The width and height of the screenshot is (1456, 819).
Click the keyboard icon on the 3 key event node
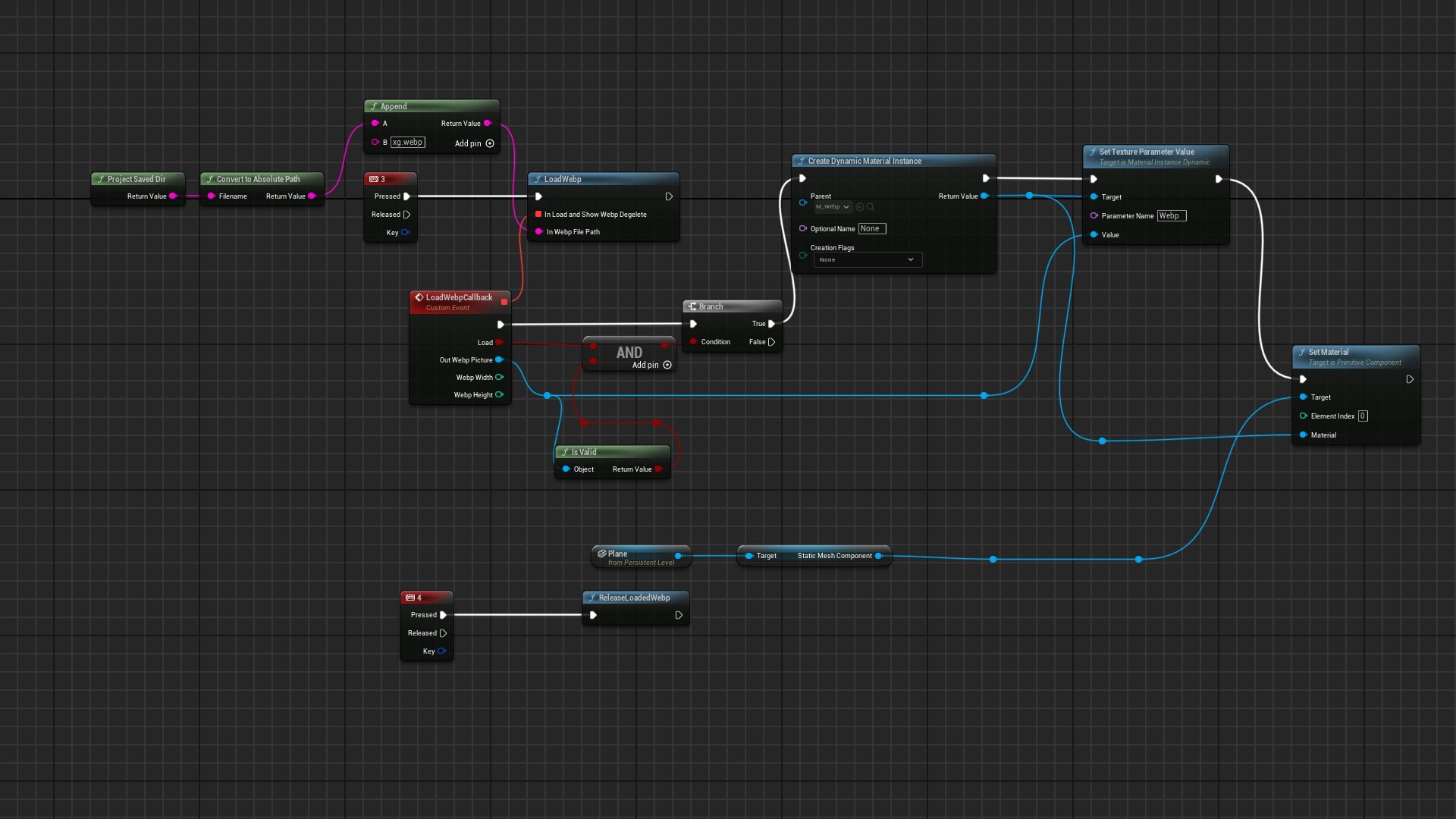tap(374, 179)
